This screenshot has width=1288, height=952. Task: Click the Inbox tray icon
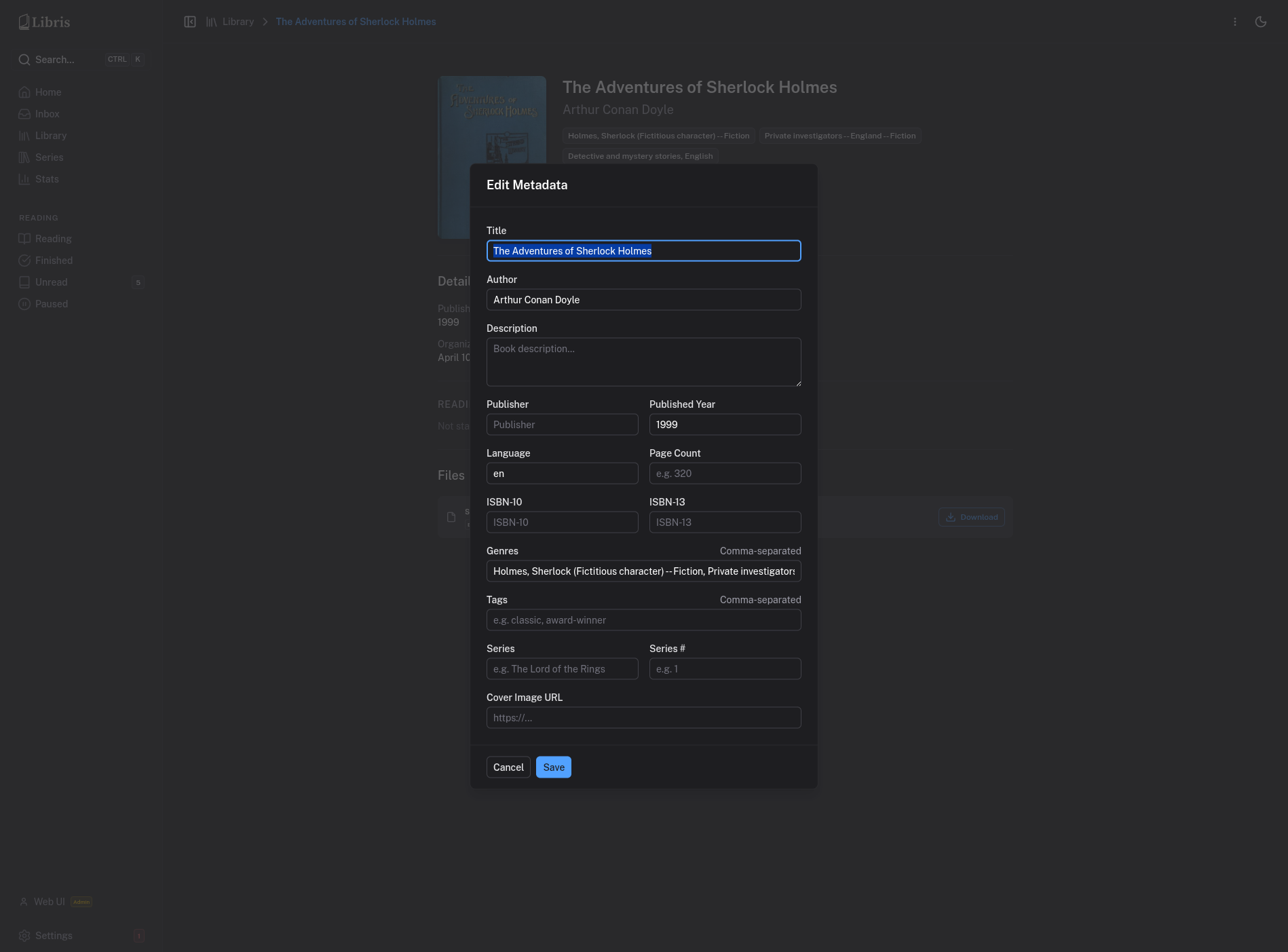pyautogui.click(x=24, y=114)
